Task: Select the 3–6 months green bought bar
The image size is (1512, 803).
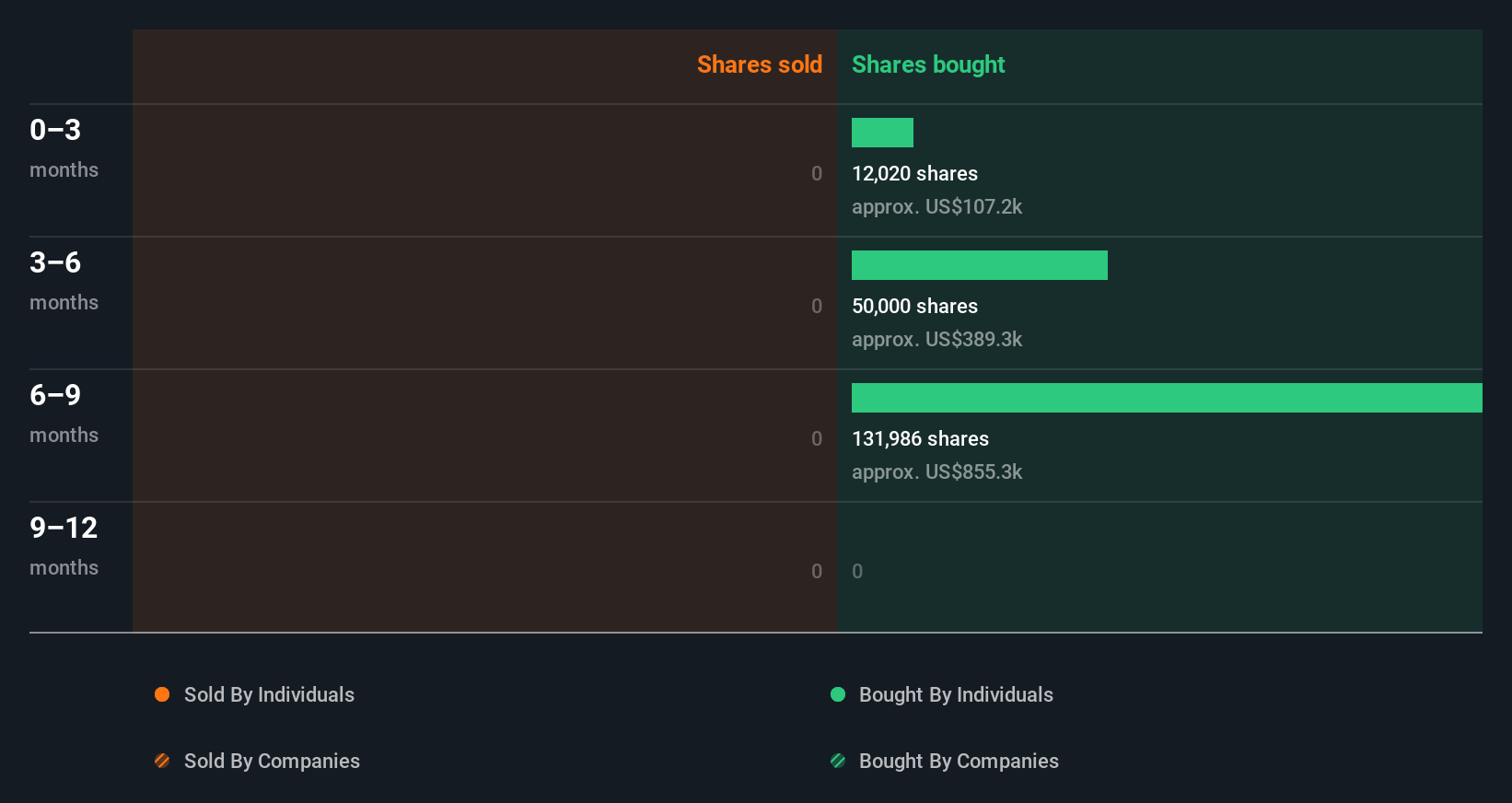Action: (x=980, y=265)
